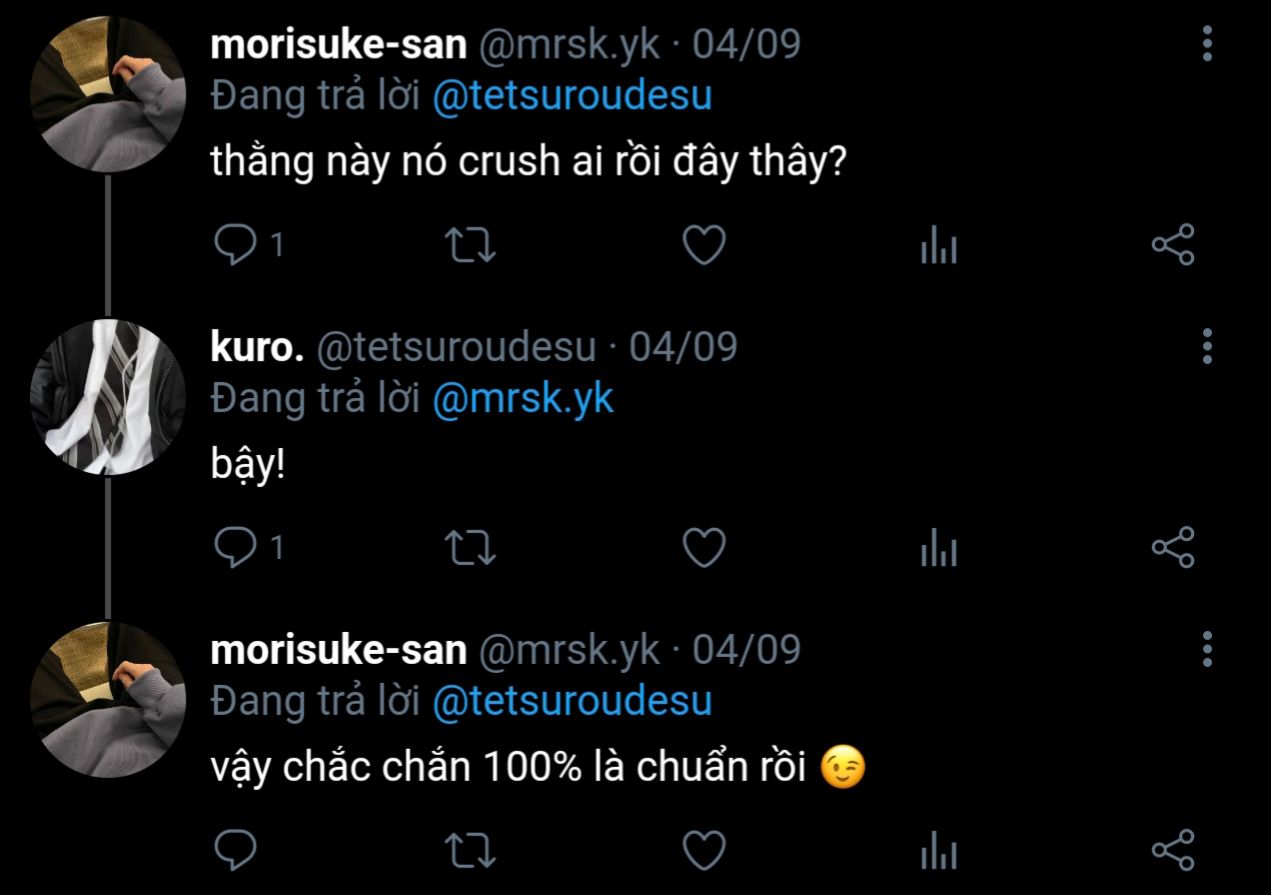Viewport: 1271px width, 895px height.
Task: Like the '100% là chuẩn rồi' tweet
Action: coord(704,850)
